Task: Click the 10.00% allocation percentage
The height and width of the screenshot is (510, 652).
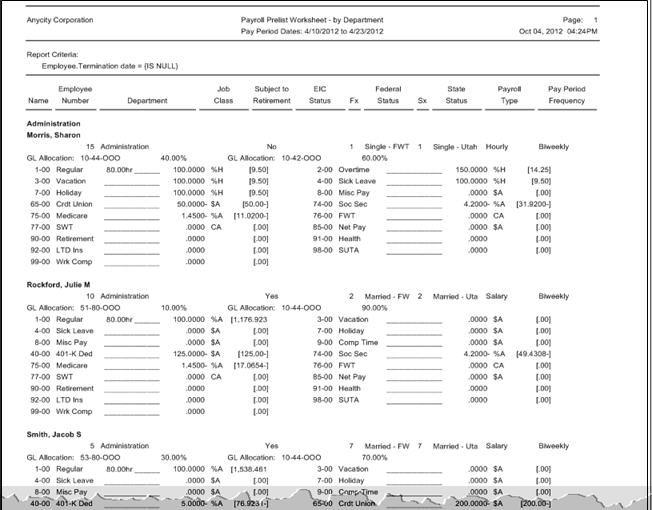Action: pyautogui.click(x=174, y=308)
